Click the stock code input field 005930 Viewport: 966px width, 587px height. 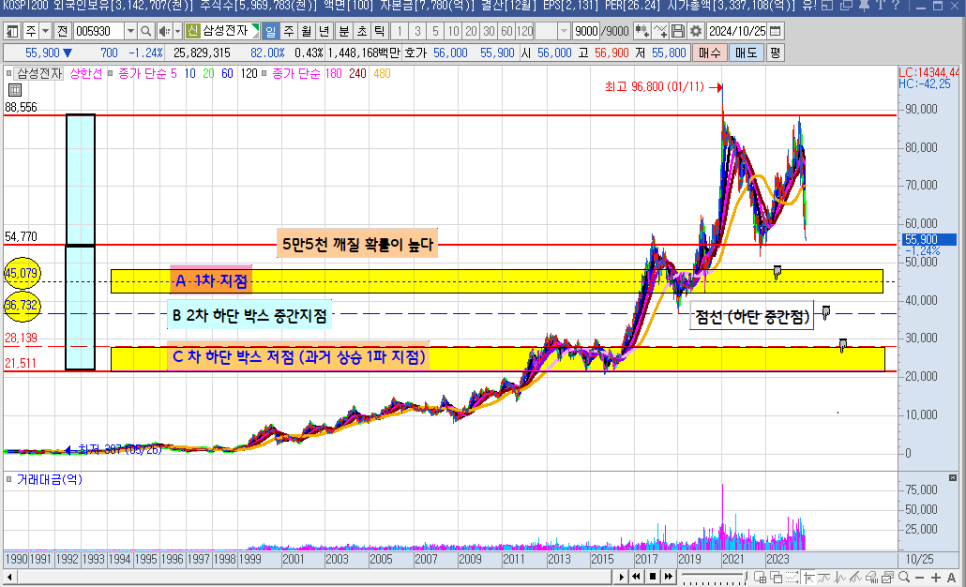pyautogui.click(x=99, y=31)
